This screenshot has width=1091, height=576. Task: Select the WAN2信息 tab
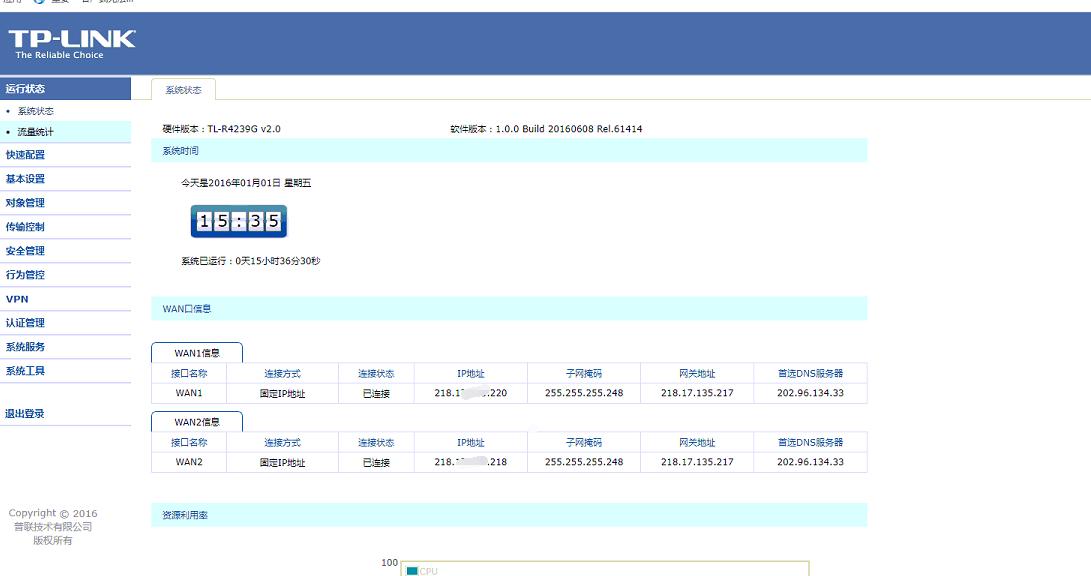pyautogui.click(x=197, y=422)
